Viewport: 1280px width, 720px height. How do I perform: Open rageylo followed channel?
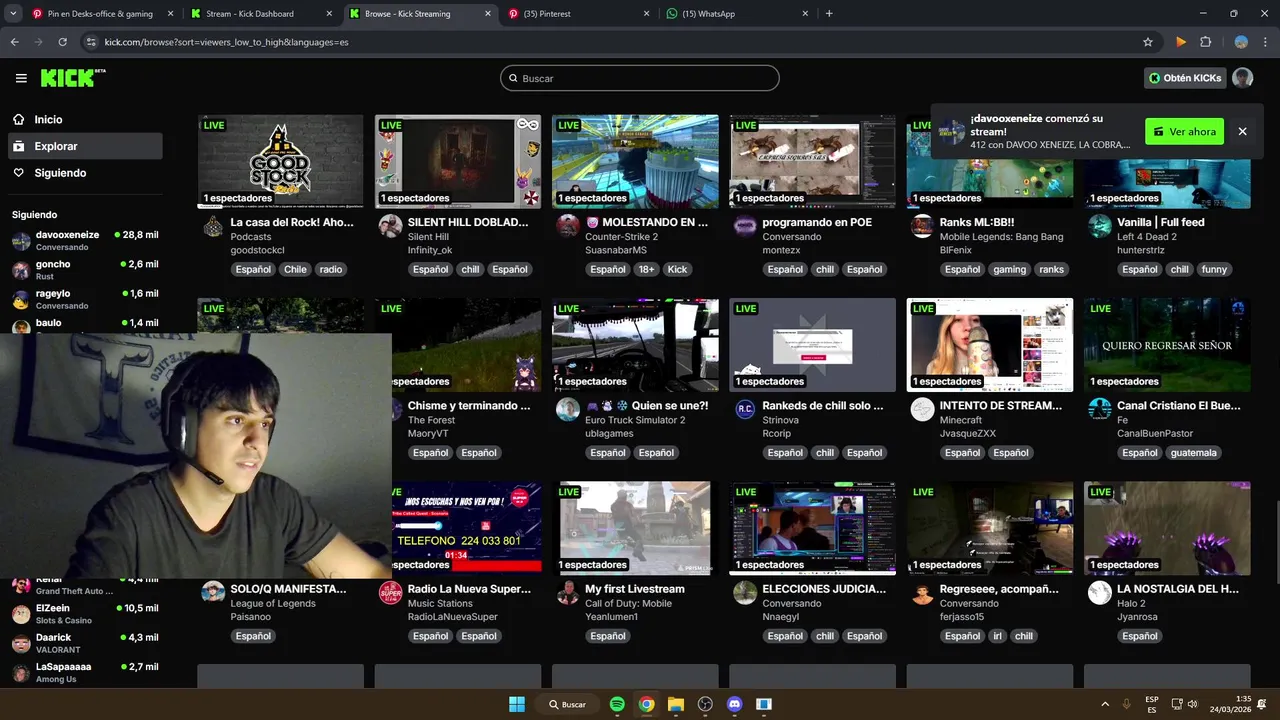[84, 300]
